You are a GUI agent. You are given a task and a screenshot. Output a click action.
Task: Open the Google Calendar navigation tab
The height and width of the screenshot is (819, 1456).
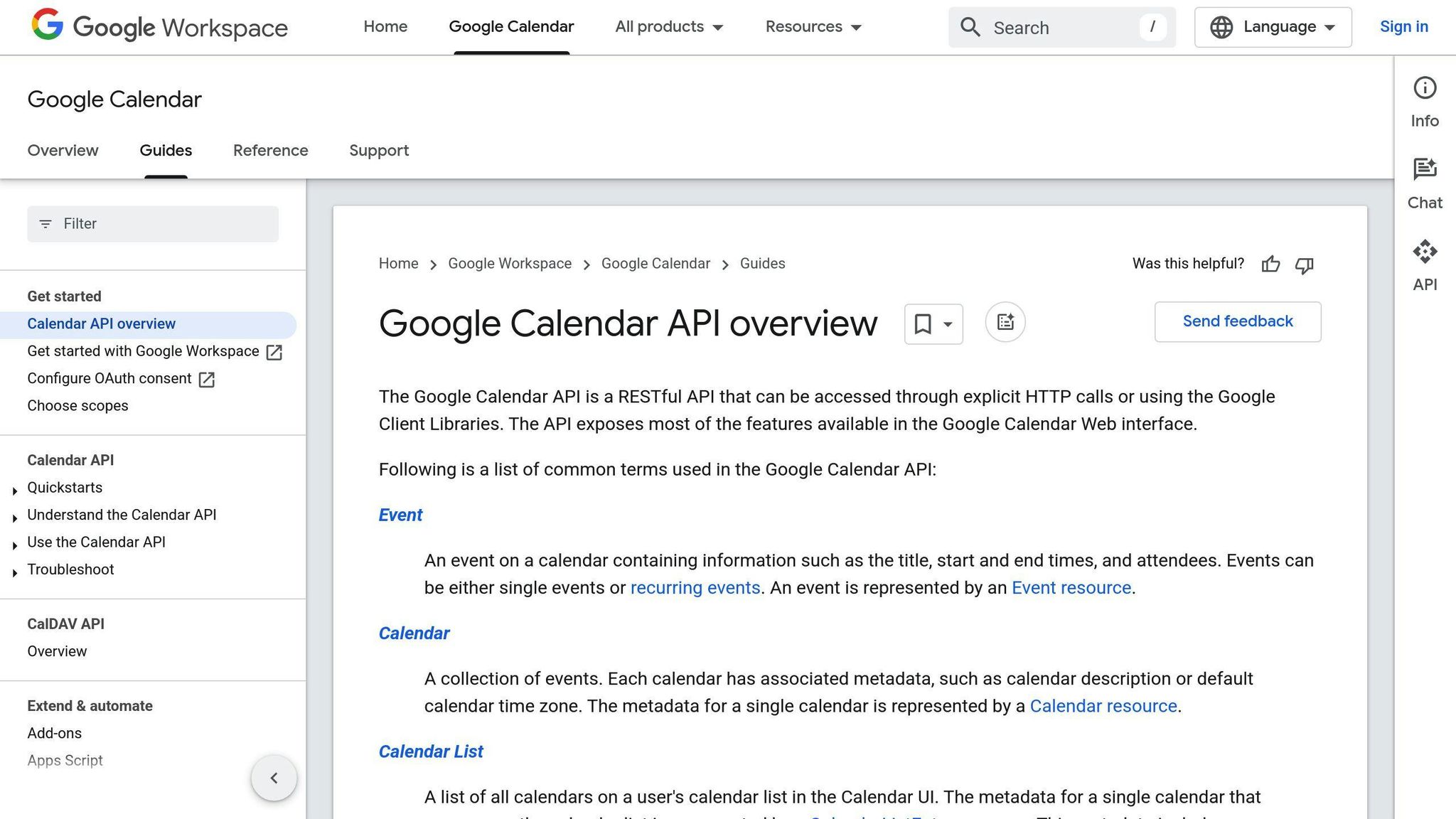[x=510, y=26]
